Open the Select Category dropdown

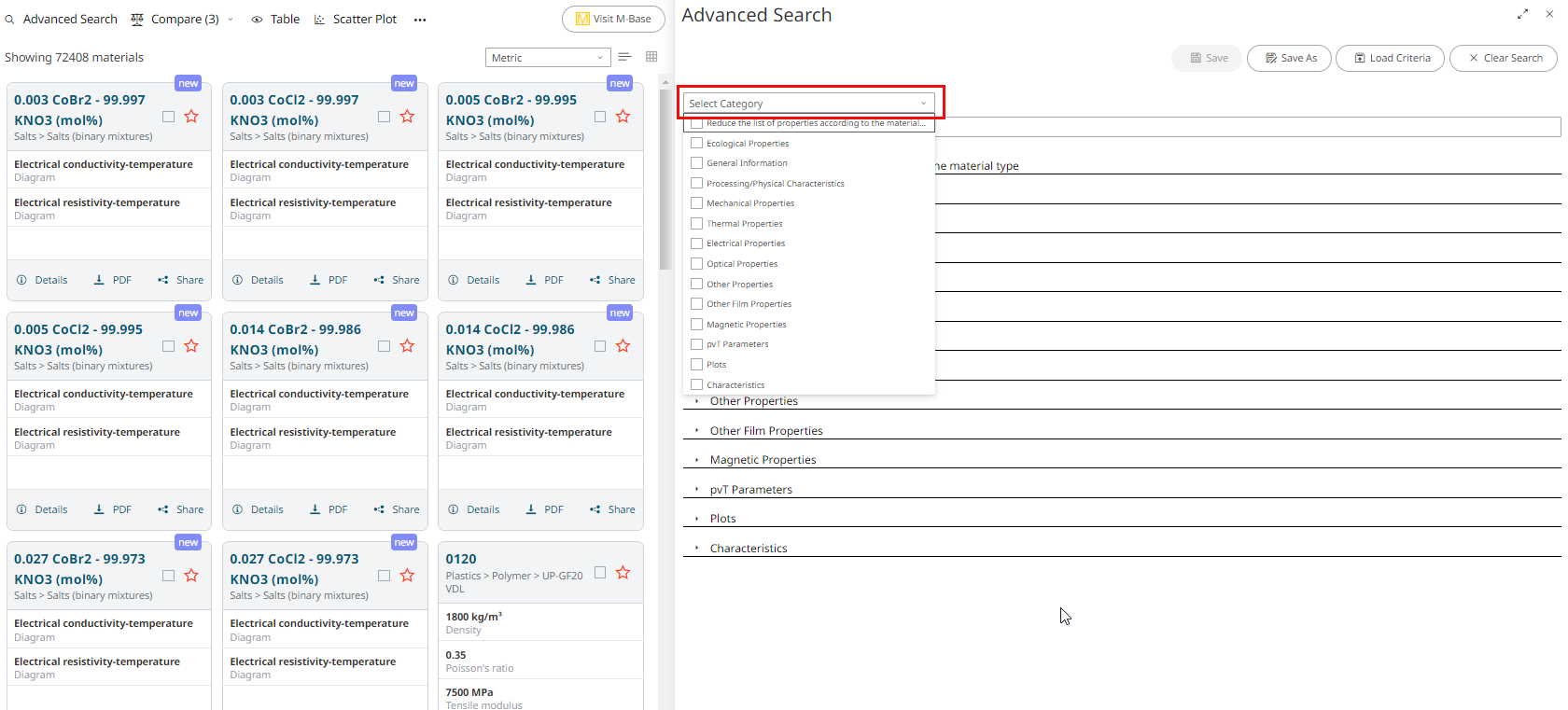click(x=808, y=104)
